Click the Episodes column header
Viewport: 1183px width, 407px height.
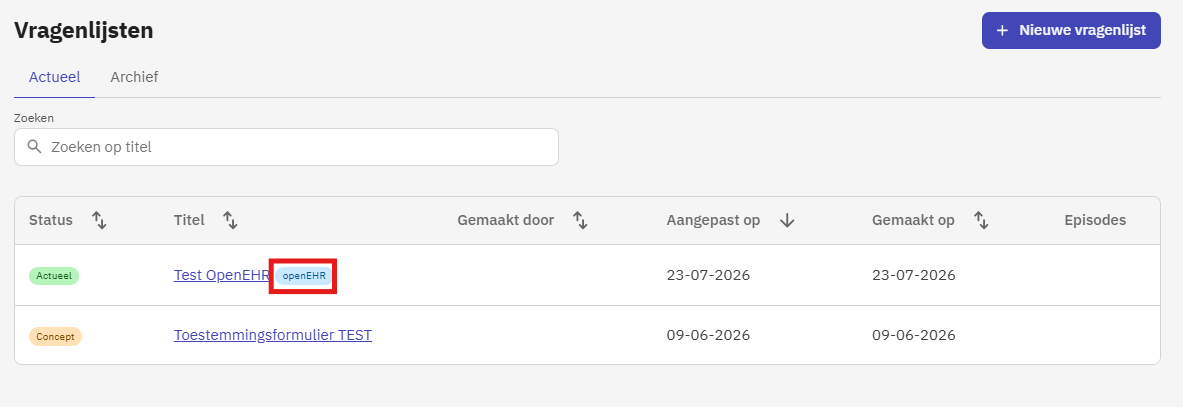1095,220
